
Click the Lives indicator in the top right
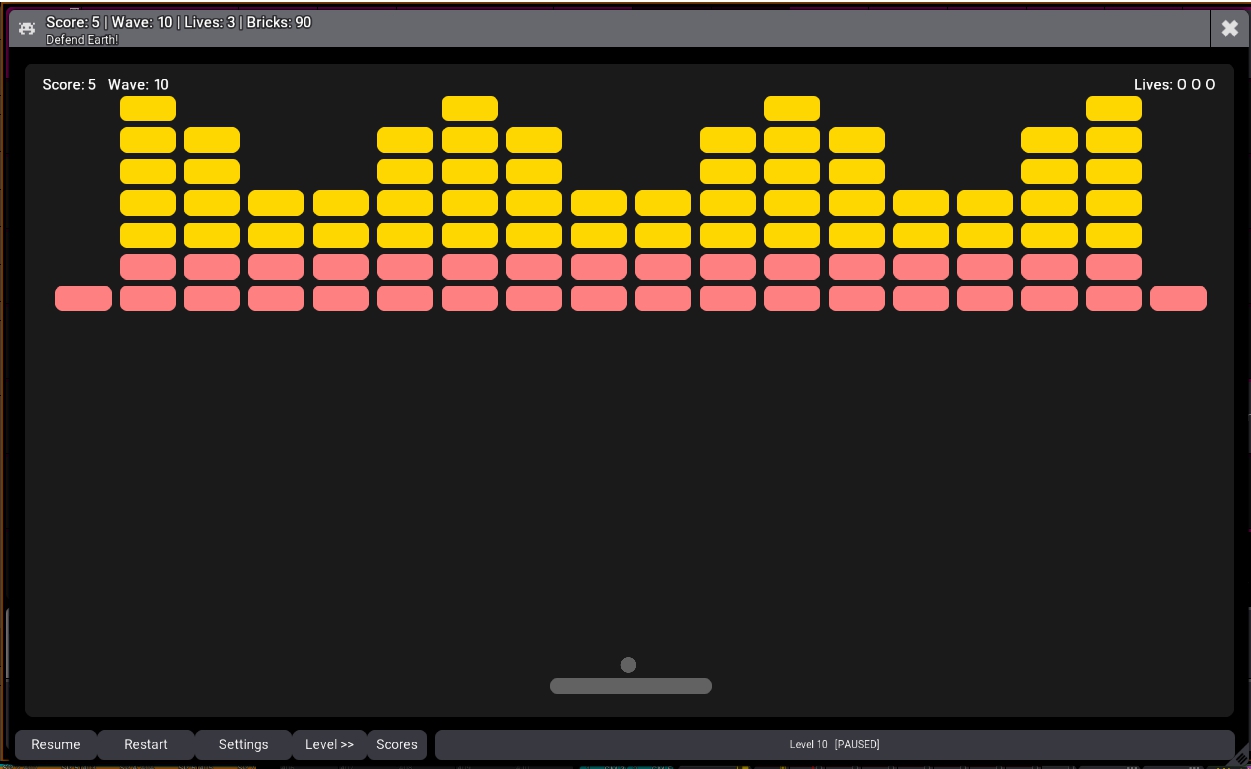[x=1174, y=85]
